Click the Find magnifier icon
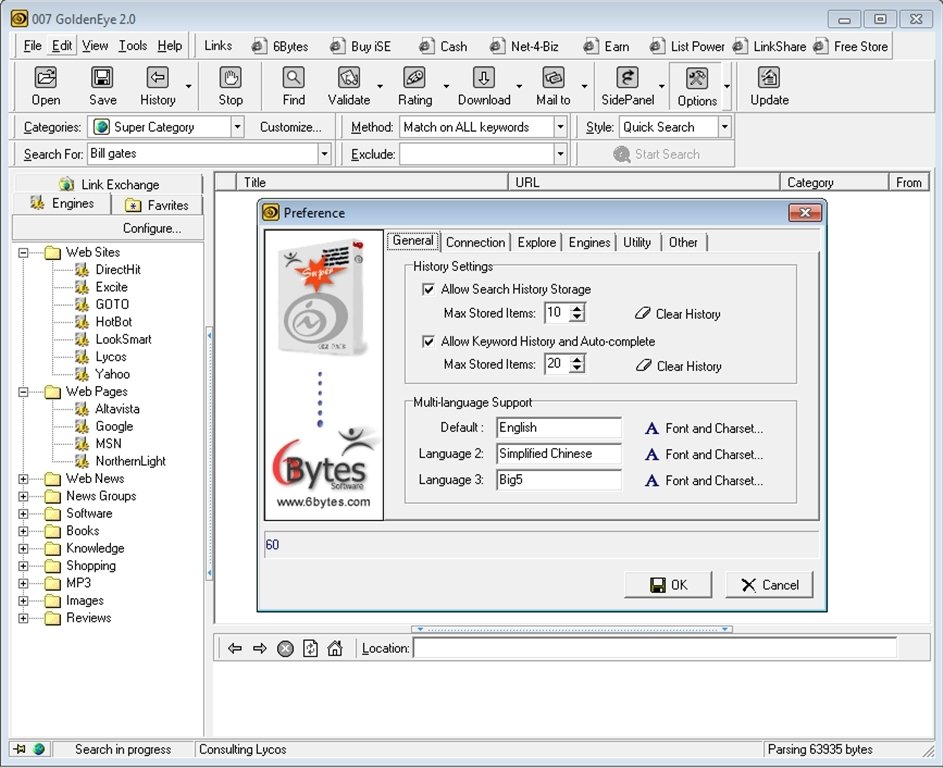The width and height of the screenshot is (943, 768). [293, 78]
